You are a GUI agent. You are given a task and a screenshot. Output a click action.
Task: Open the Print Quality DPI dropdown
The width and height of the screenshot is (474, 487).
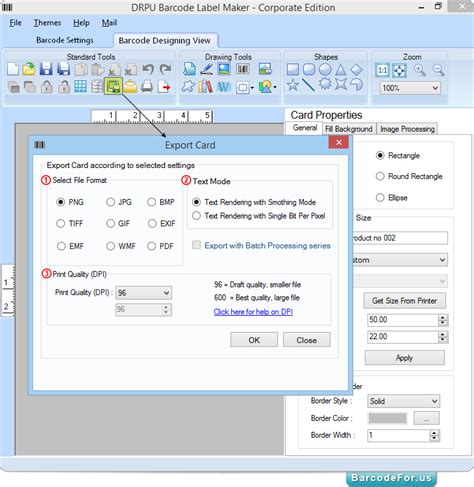pos(143,293)
